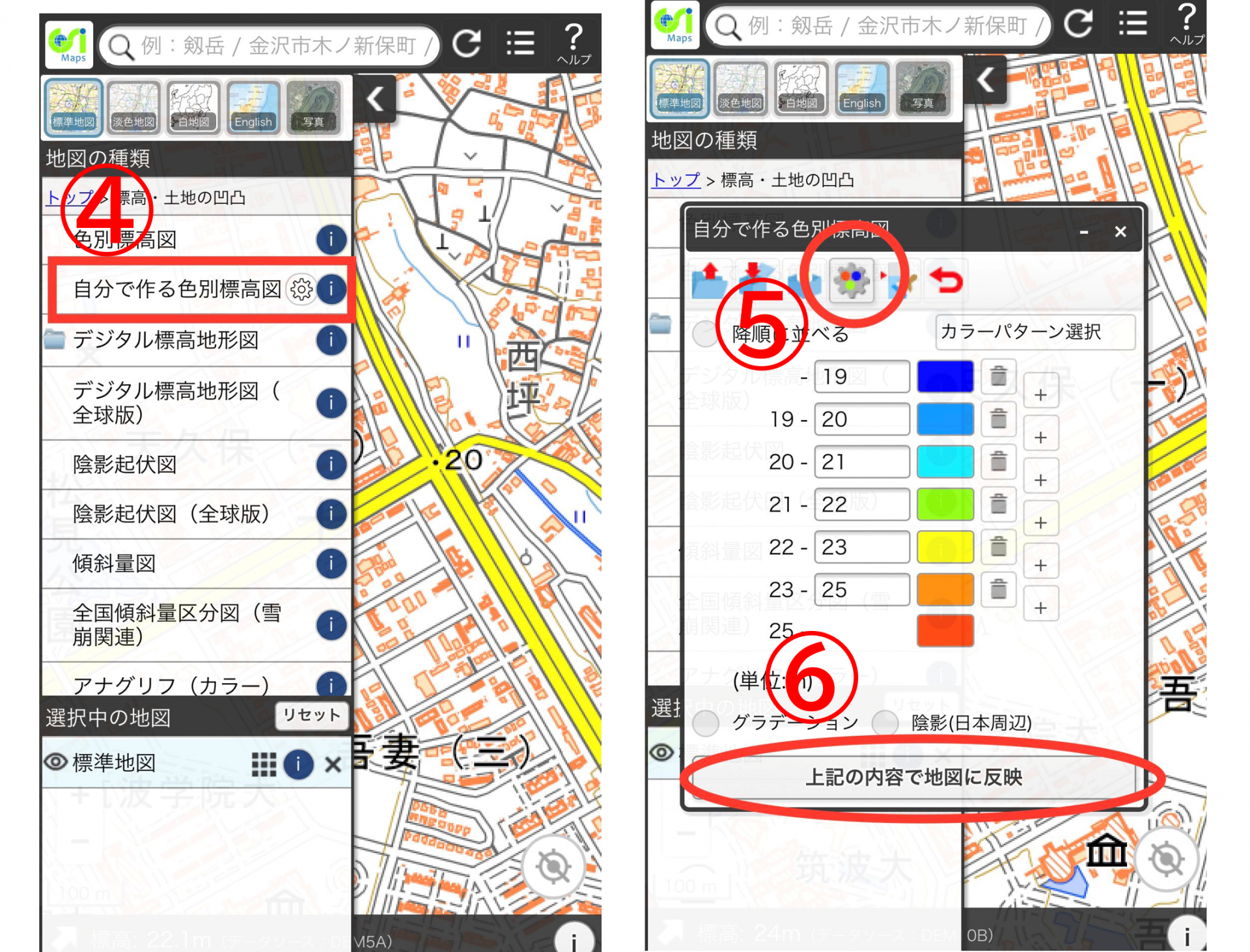Open info for 色別標高図
Screen dimensions: 1250x952
pos(331,240)
